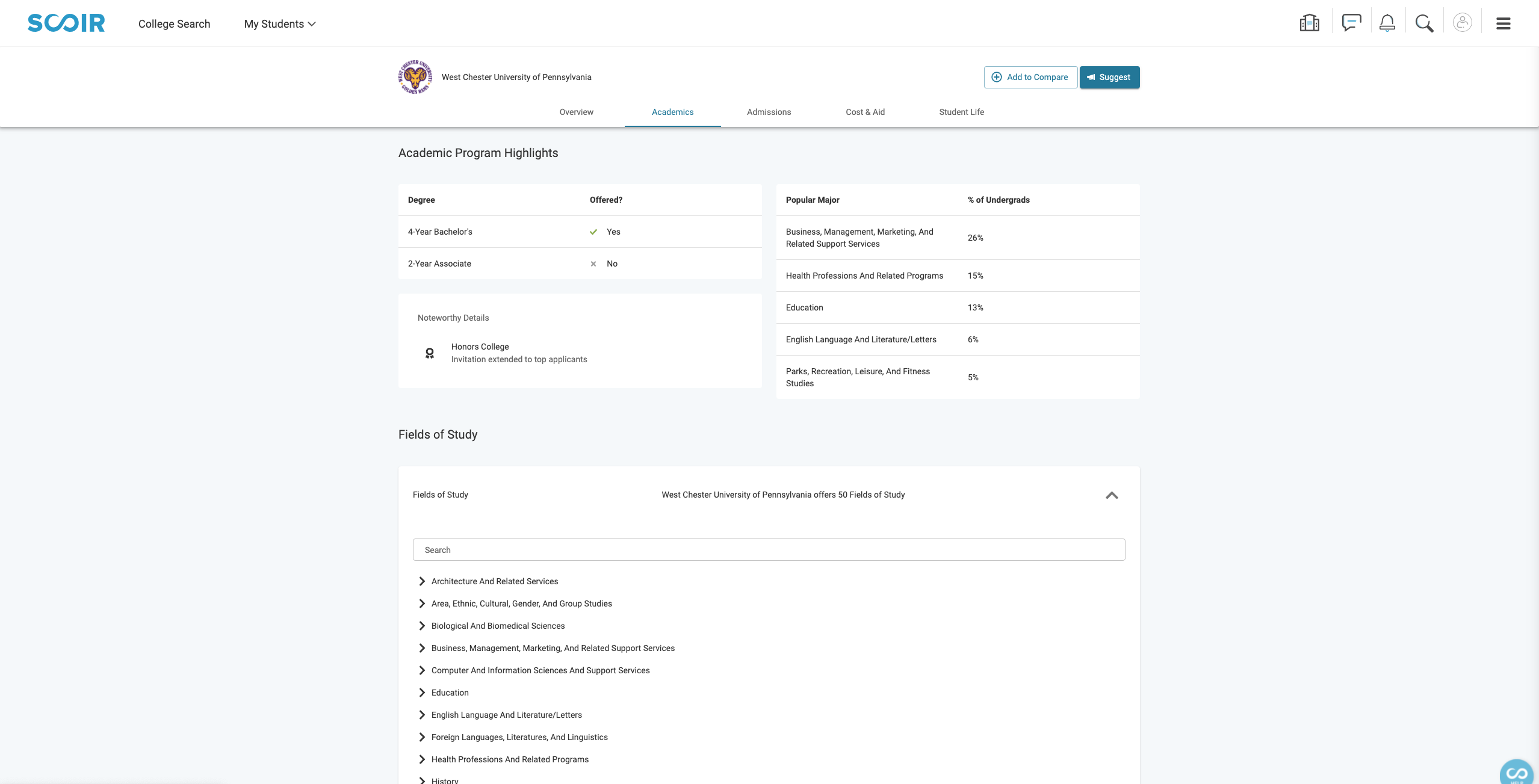Click the Honors College ribbon icon
This screenshot has height=784, width=1539.
click(430, 353)
